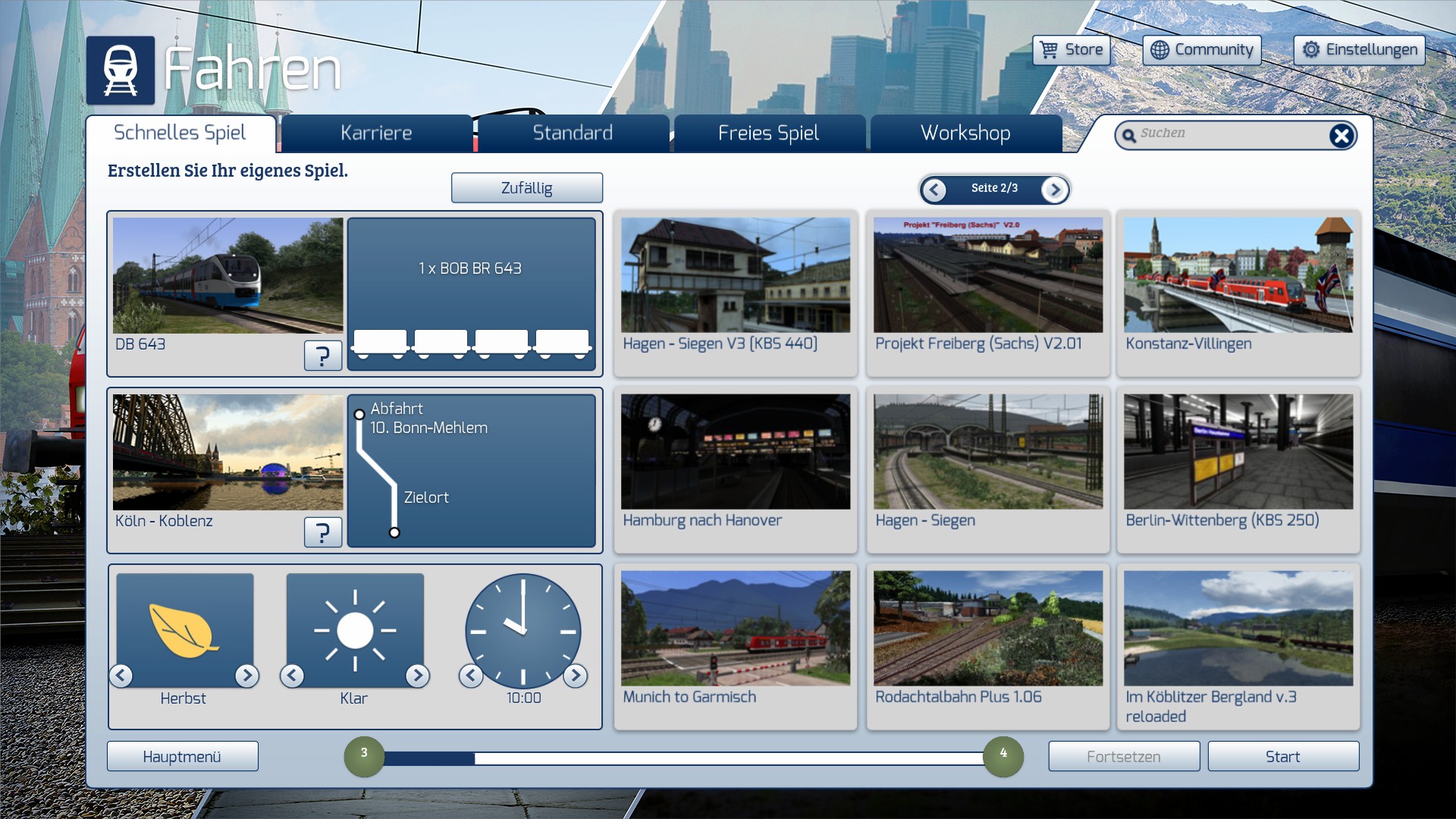Click the sun weather icon
The height and width of the screenshot is (819, 1456).
355,629
